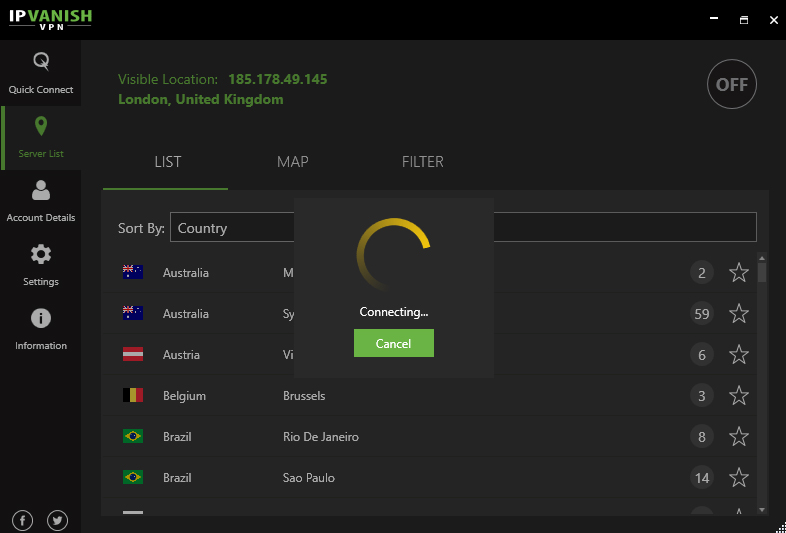This screenshot has height=533, width=786.
Task: Select the Rio De Janeiro city text
Action: tap(321, 437)
